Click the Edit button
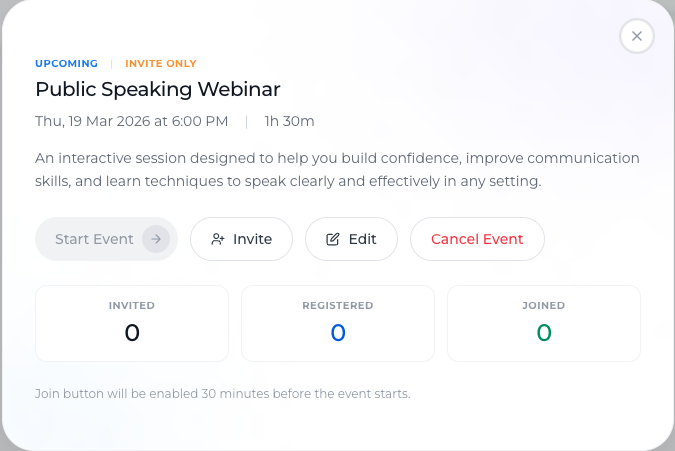Viewport: 675px width, 451px height. tap(351, 239)
